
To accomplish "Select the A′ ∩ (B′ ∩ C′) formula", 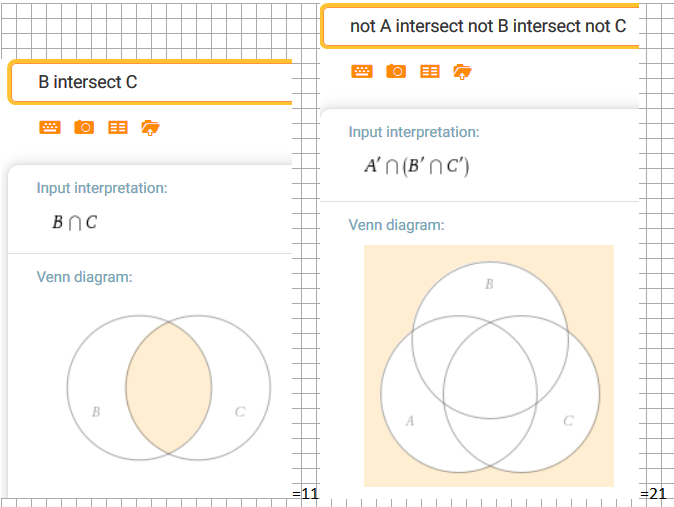I will [x=416, y=167].
